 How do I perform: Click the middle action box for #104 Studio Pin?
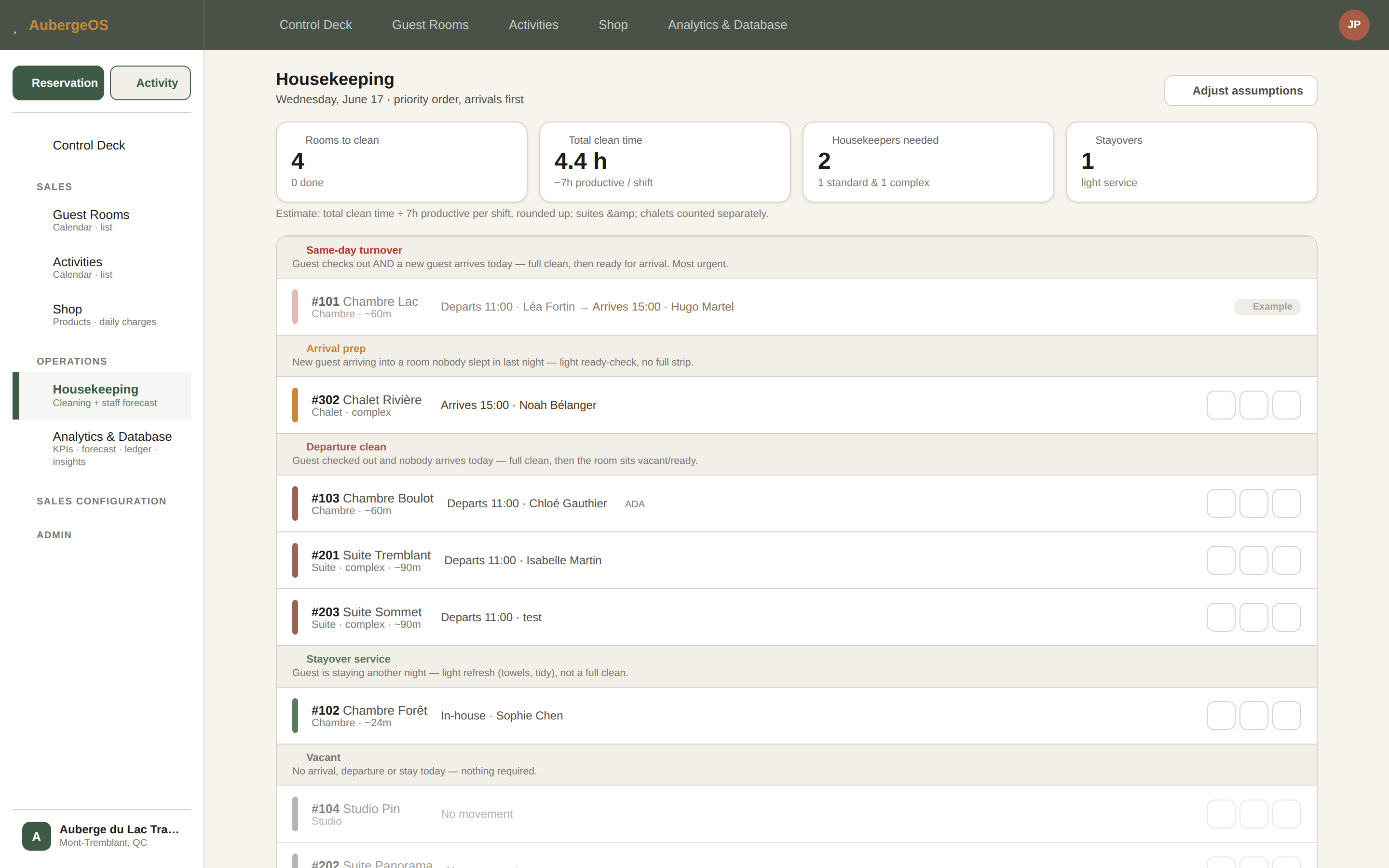[1253, 814]
